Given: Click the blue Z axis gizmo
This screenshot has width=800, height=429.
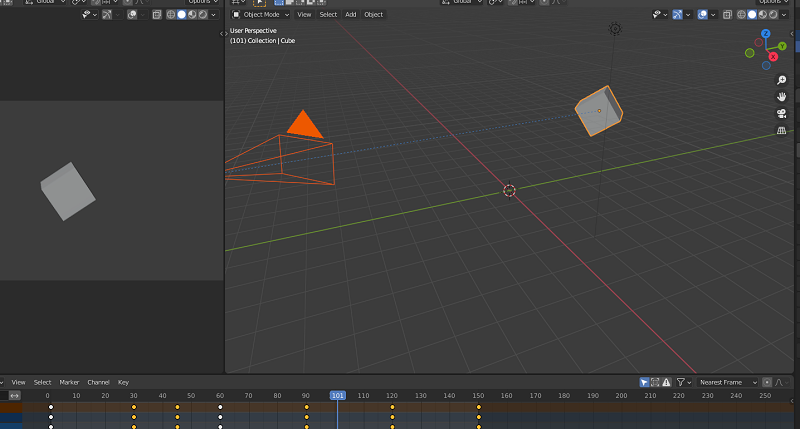Looking at the screenshot, I should click(x=765, y=34).
